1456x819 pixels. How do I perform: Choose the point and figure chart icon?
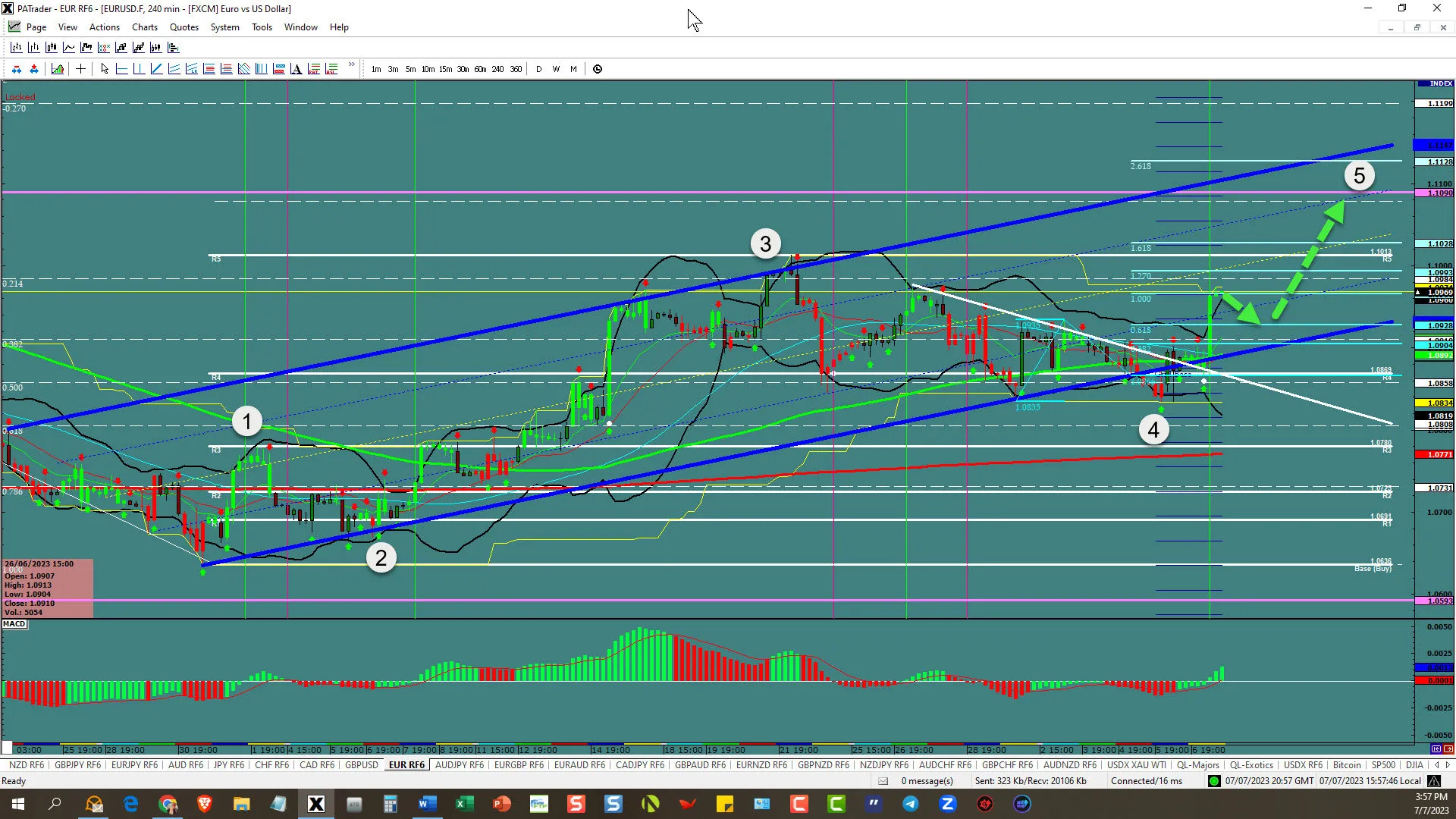104,48
